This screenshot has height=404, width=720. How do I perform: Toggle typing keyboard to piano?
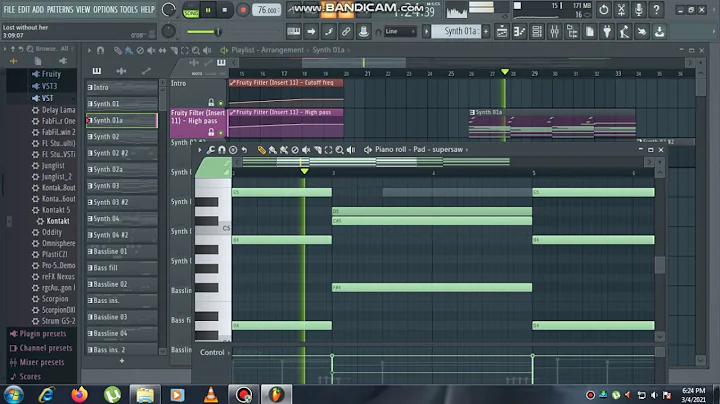click(293, 32)
